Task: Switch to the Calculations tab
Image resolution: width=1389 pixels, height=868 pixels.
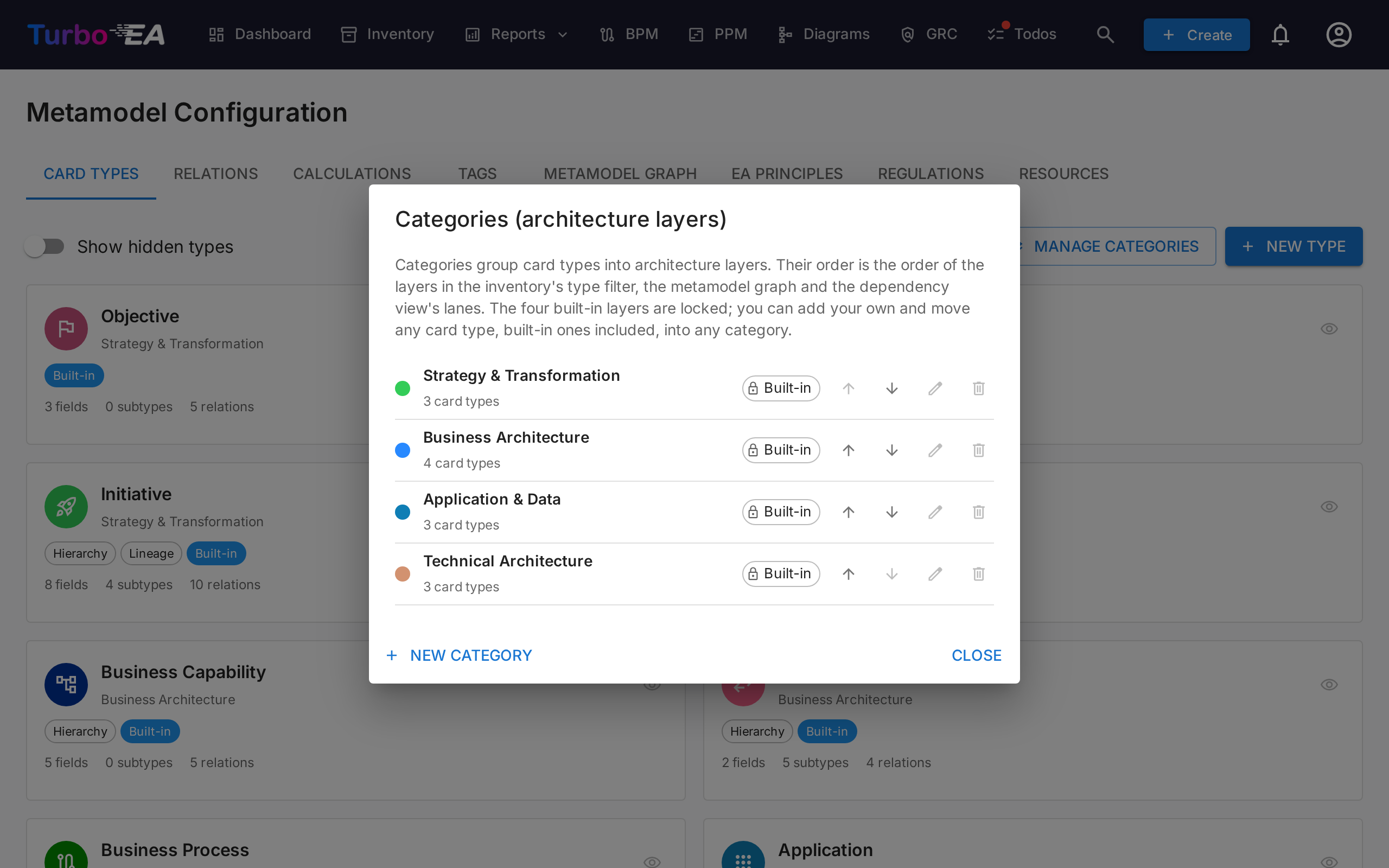Action: 352,174
